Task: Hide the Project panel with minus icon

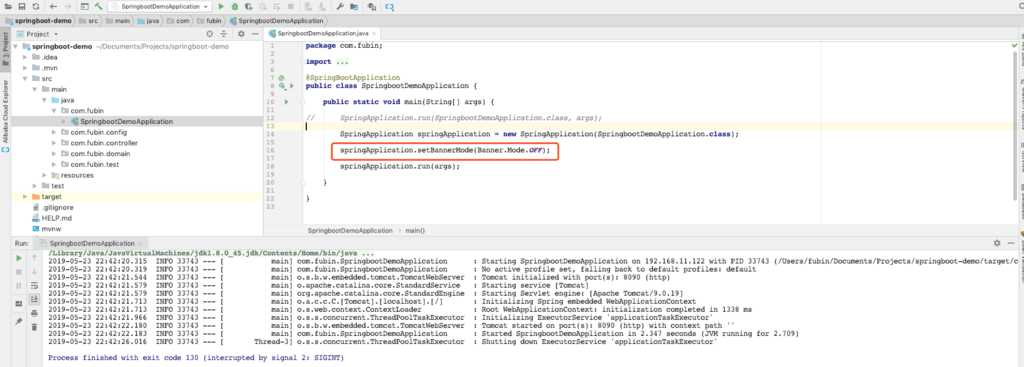Action: click(x=255, y=34)
